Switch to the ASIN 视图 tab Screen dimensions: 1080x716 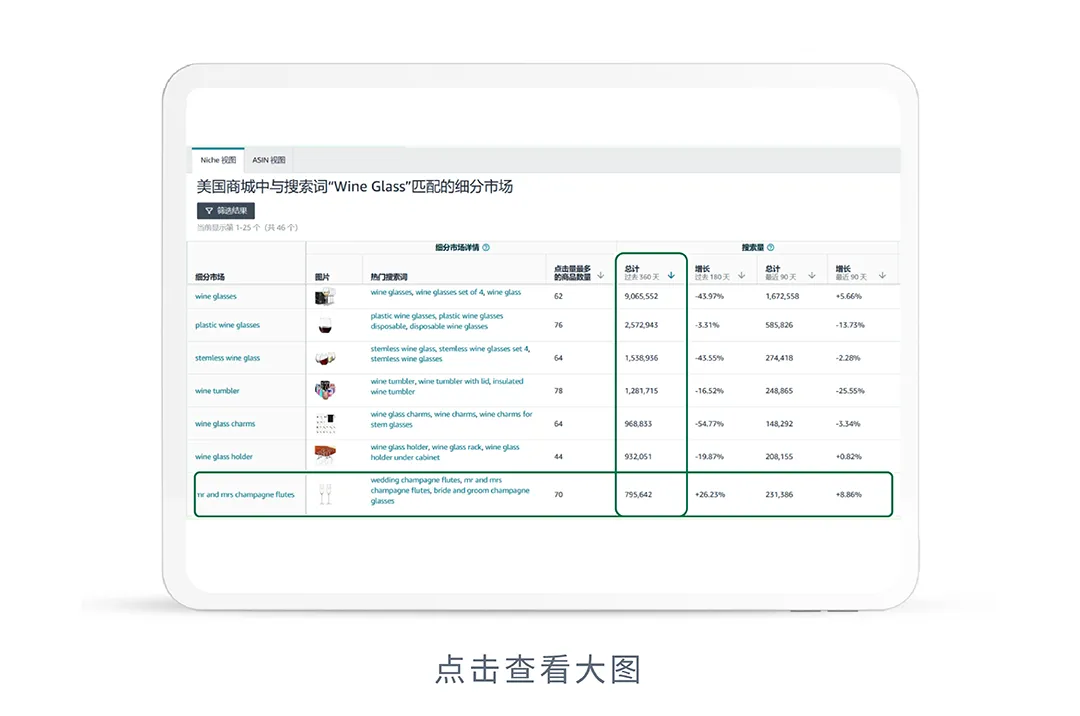pyautogui.click(x=269, y=160)
